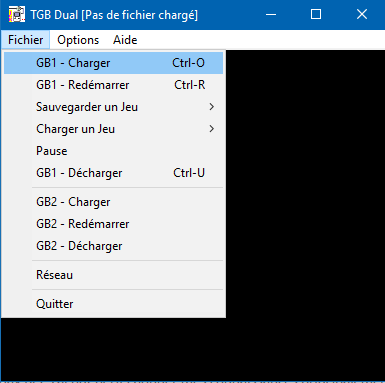Close the TGB Dual window
This screenshot has width=385, height=383.
point(362,15)
